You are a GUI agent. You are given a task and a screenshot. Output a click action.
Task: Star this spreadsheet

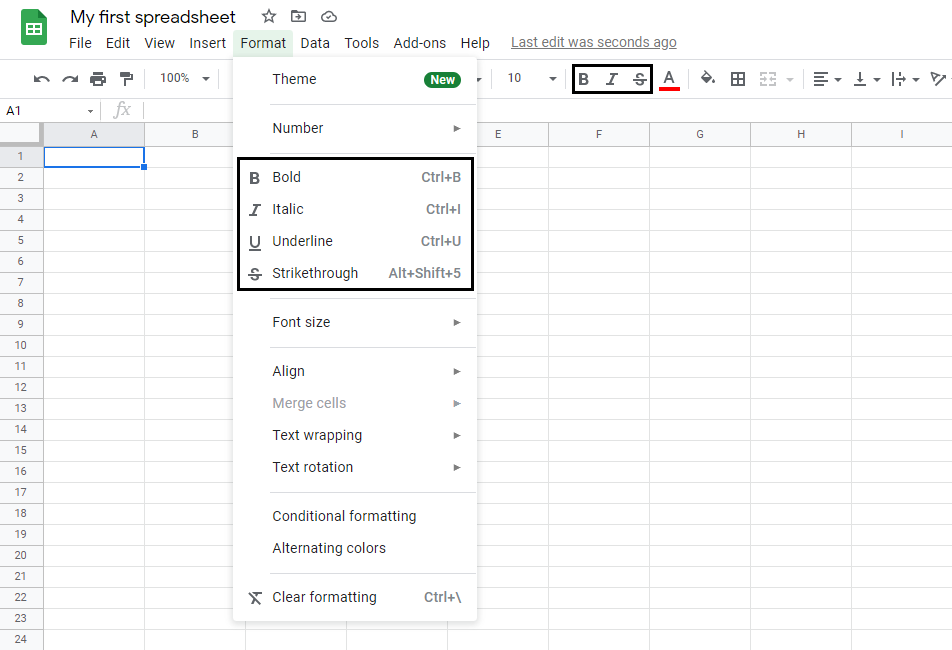tap(268, 16)
